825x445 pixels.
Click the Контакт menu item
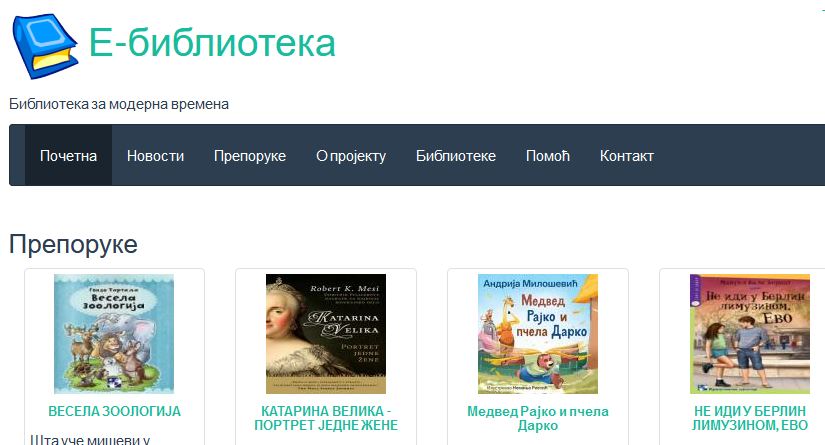click(627, 156)
